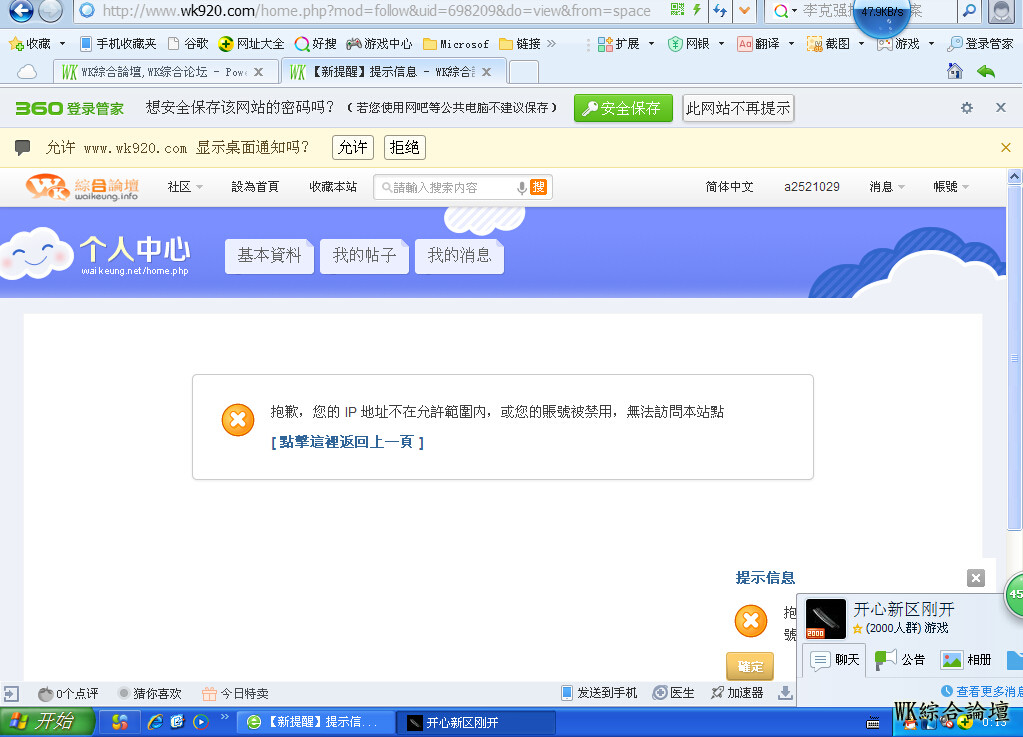Click the WK 綜合論壇 site logo

click(82, 187)
